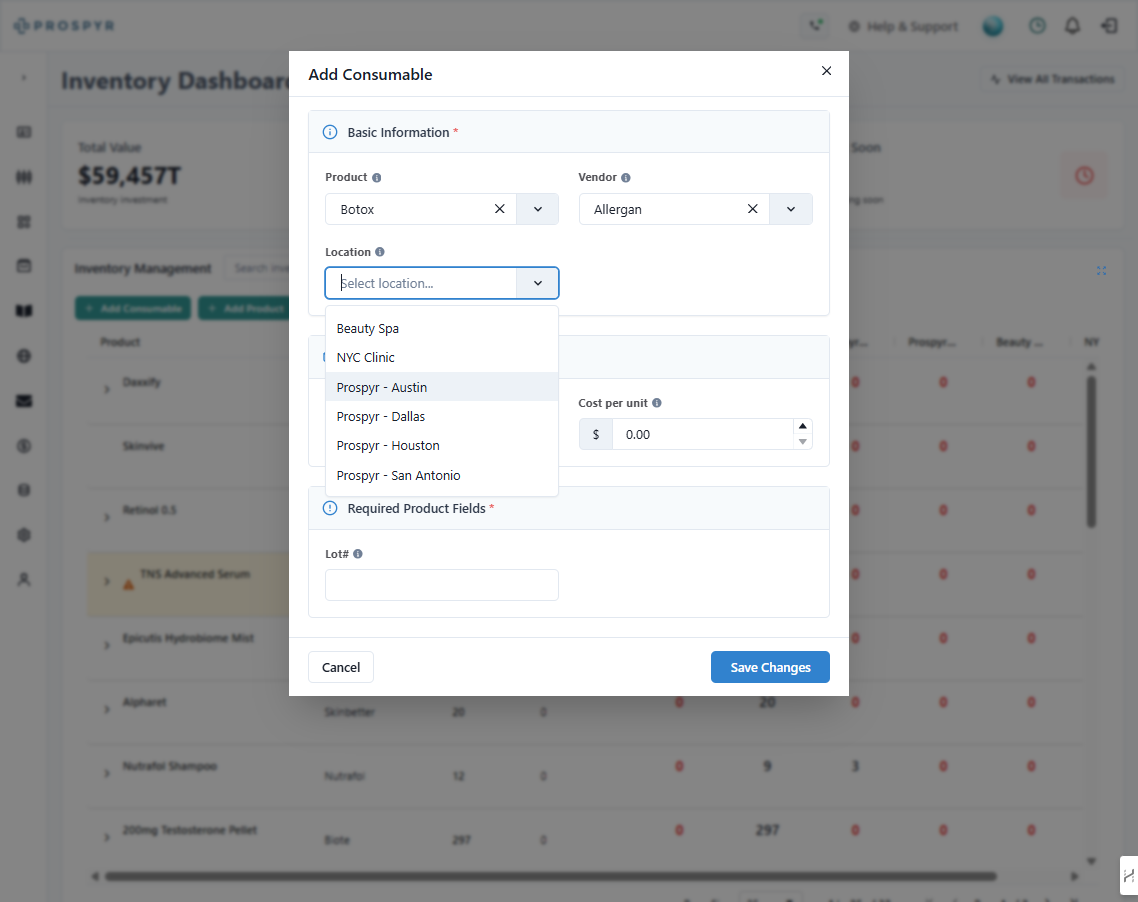This screenshot has width=1138, height=902.
Task: Expand the TNS Advanced Serum row
Action: [x=107, y=581]
